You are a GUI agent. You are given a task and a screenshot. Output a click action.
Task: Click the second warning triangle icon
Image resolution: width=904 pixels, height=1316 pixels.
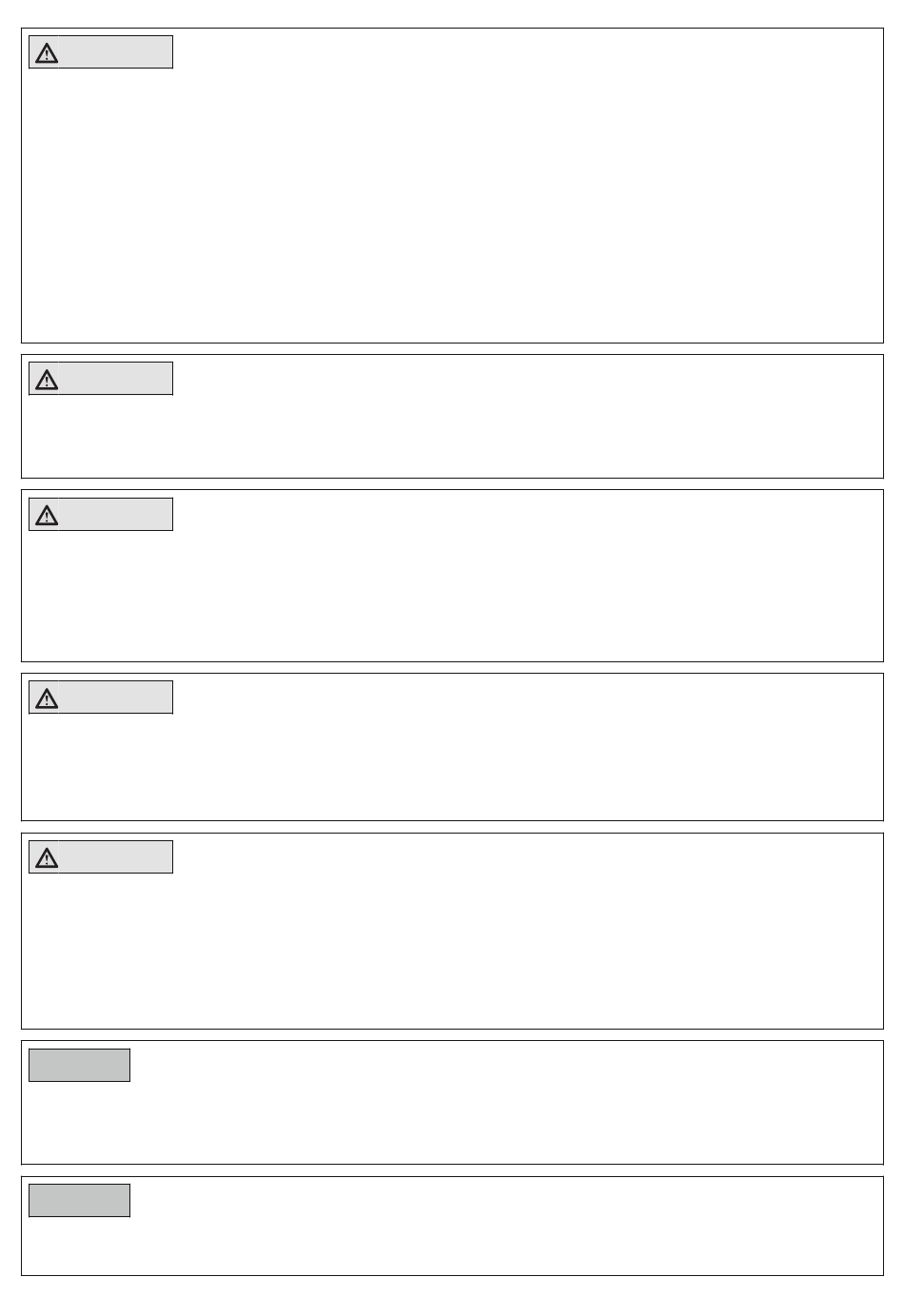click(x=46, y=380)
